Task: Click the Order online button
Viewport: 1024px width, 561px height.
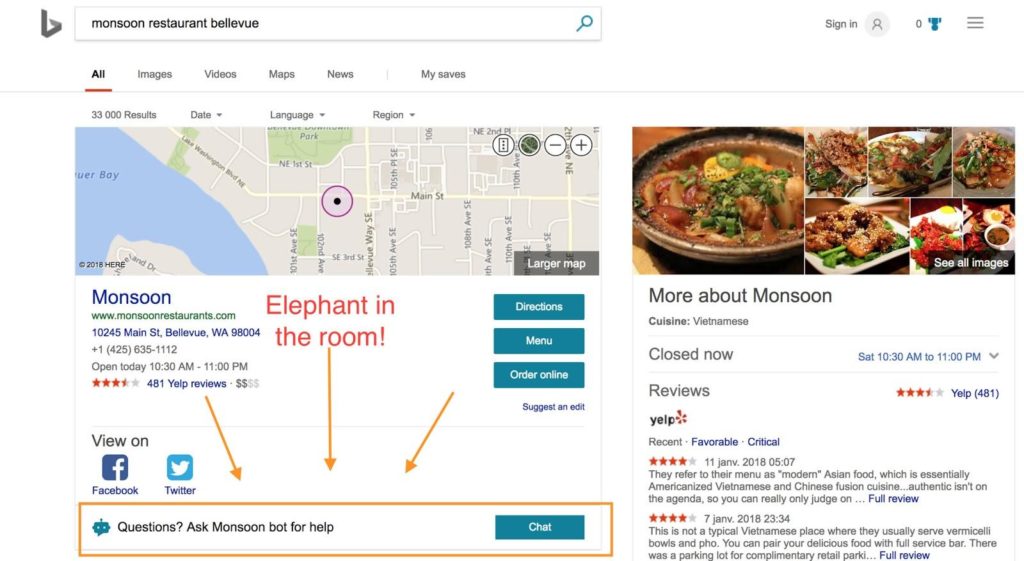Action: click(539, 375)
